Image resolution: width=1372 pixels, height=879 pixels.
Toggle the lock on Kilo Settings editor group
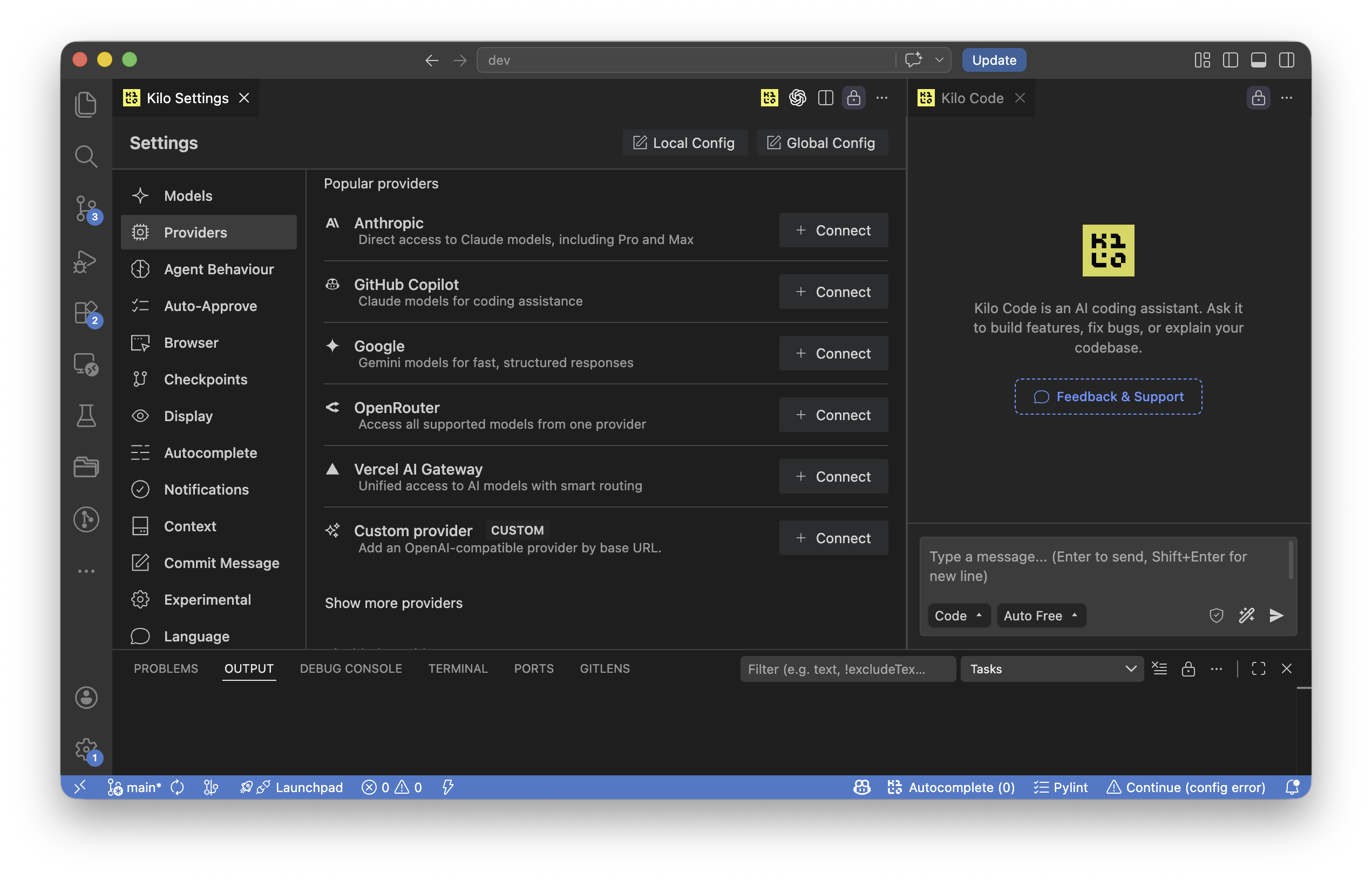point(854,98)
